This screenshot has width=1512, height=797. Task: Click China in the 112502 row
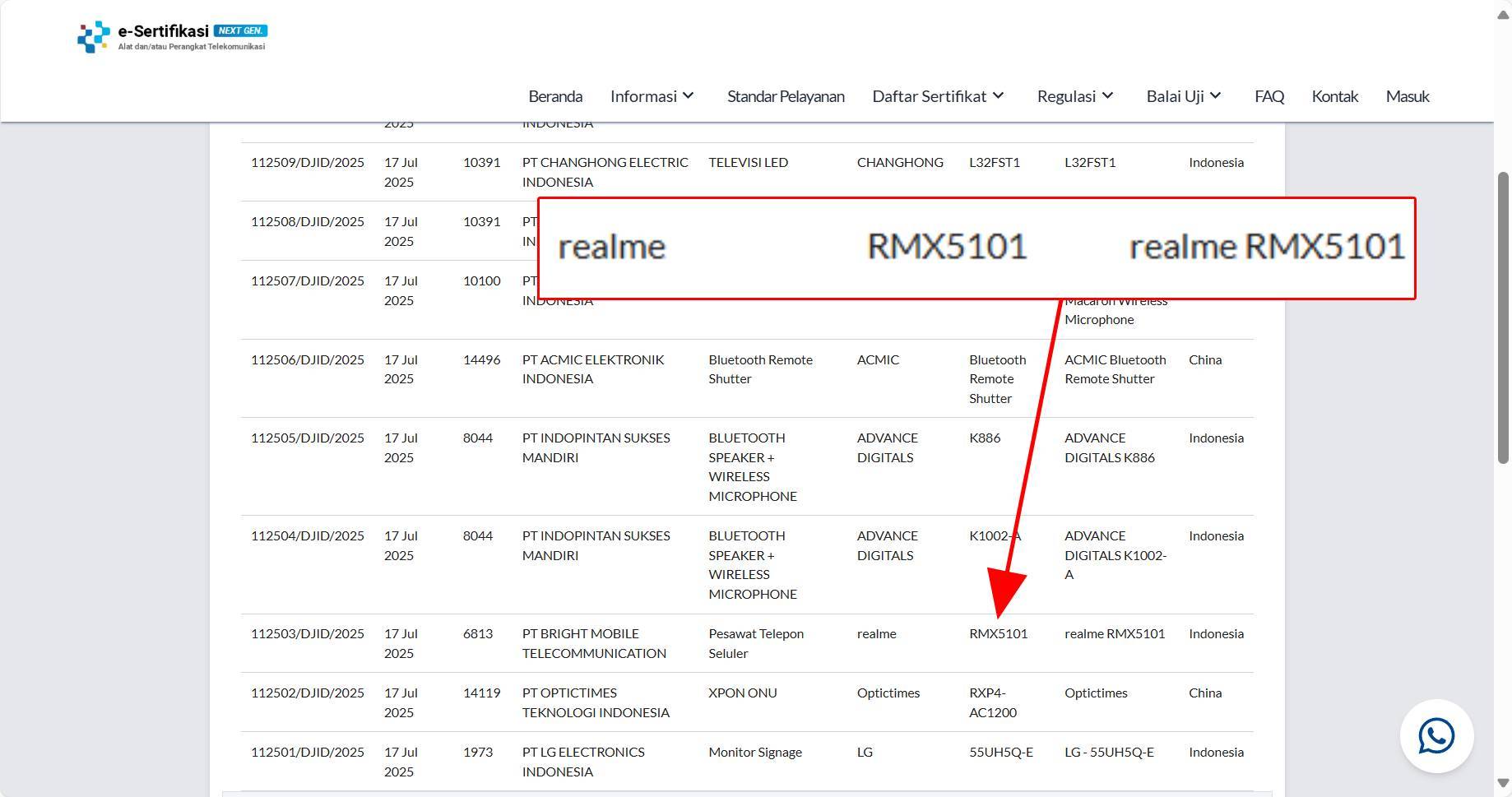pos(1205,693)
